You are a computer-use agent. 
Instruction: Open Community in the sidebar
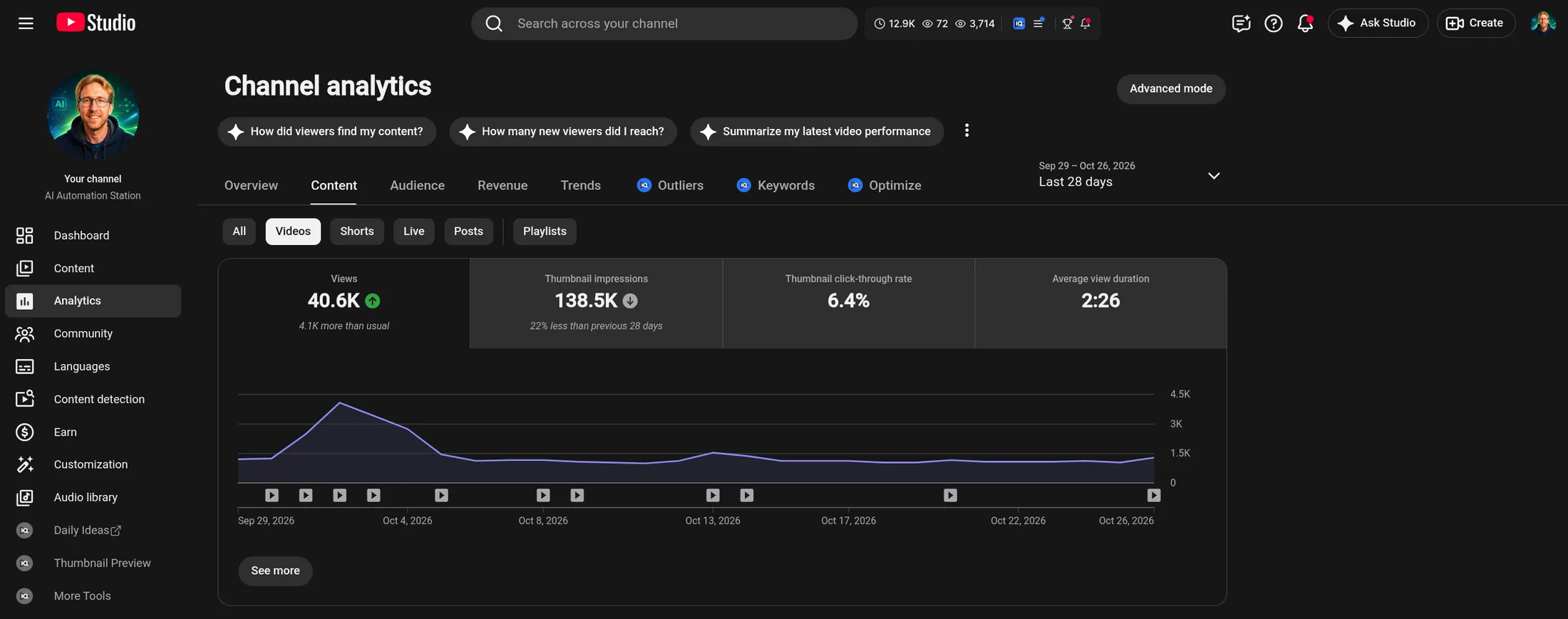coord(93,334)
